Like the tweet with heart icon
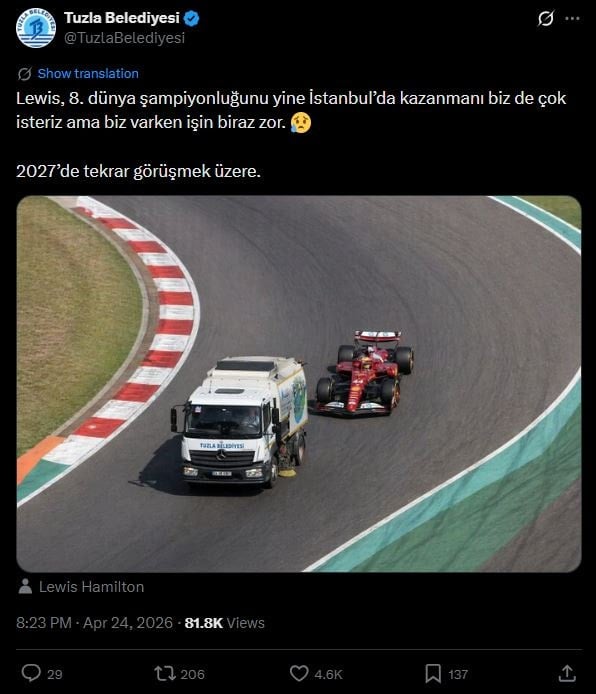 tap(299, 673)
